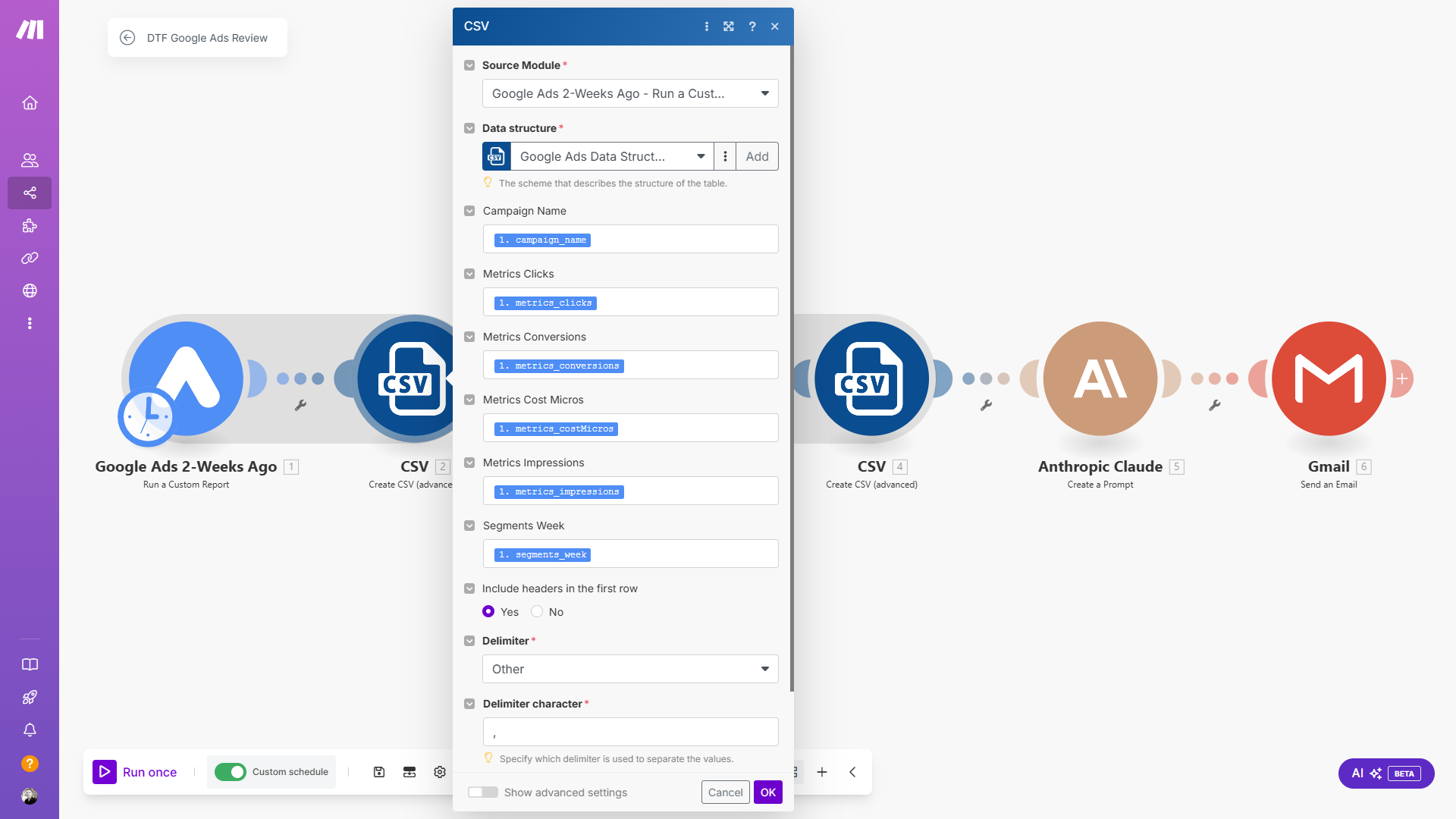Open scenario inputs icon in toolbar
The height and width of the screenshot is (819, 1456).
409,772
